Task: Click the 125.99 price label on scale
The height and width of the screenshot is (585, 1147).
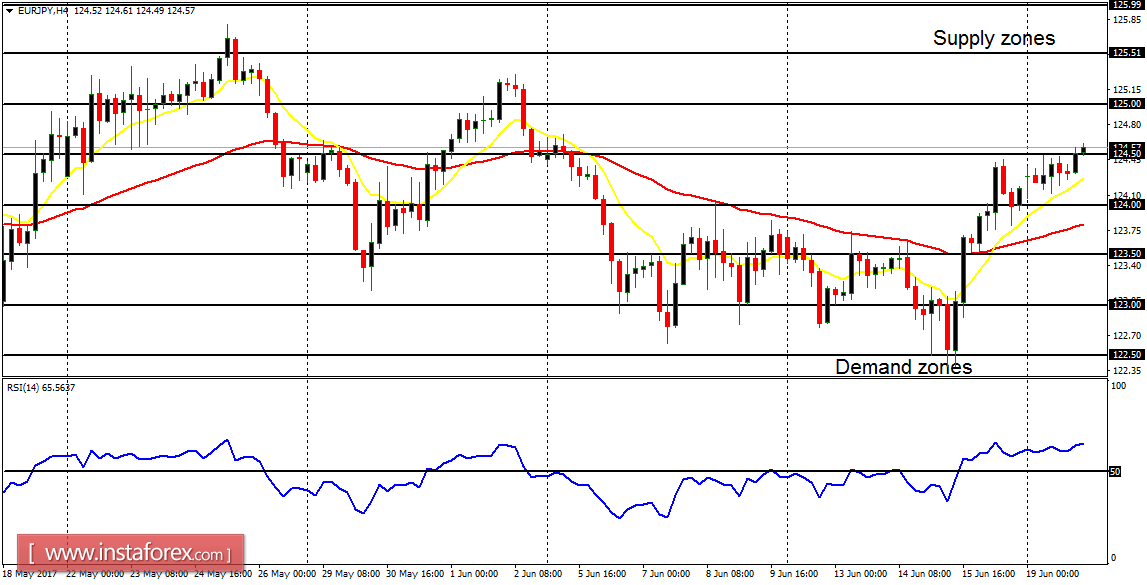Action: pos(1127,4)
